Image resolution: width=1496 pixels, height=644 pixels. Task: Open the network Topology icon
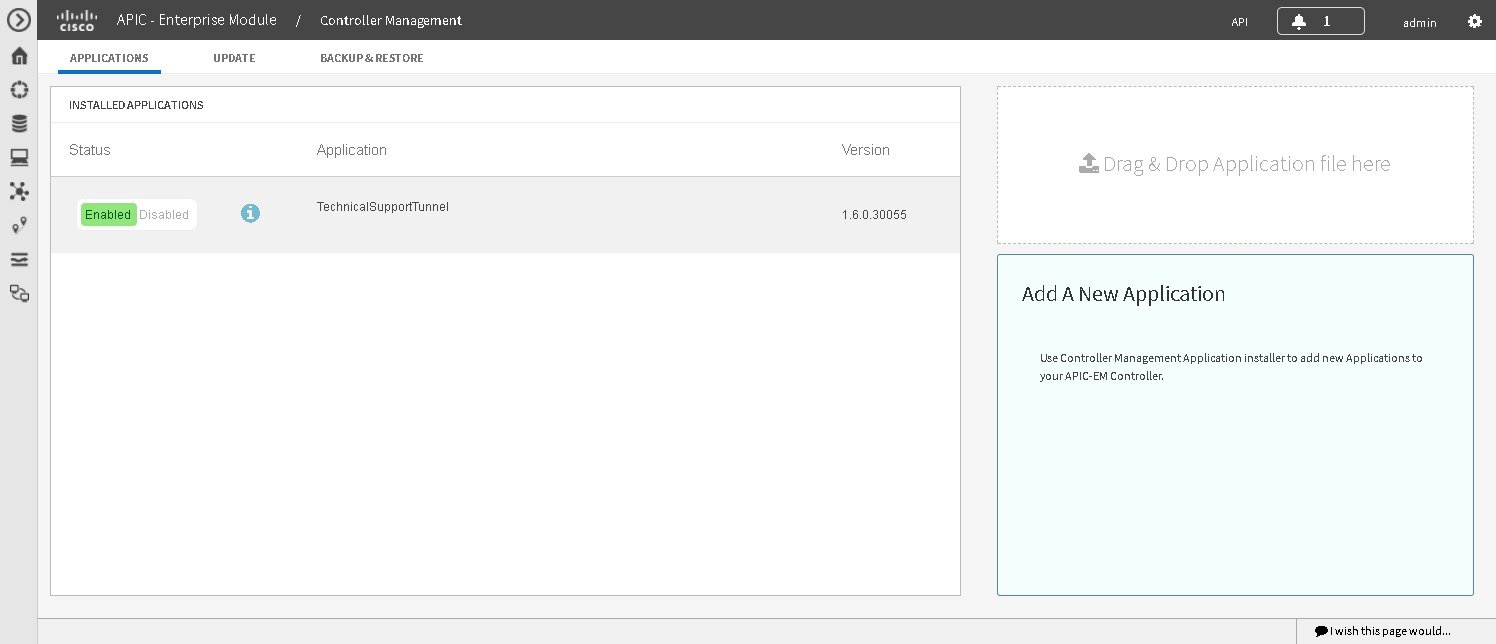18,191
